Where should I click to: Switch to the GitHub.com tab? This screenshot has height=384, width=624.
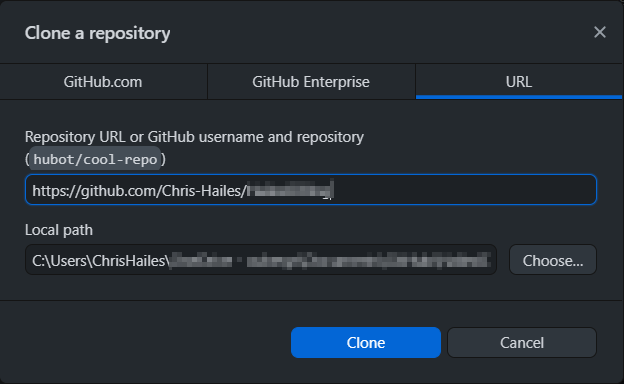pyautogui.click(x=103, y=82)
